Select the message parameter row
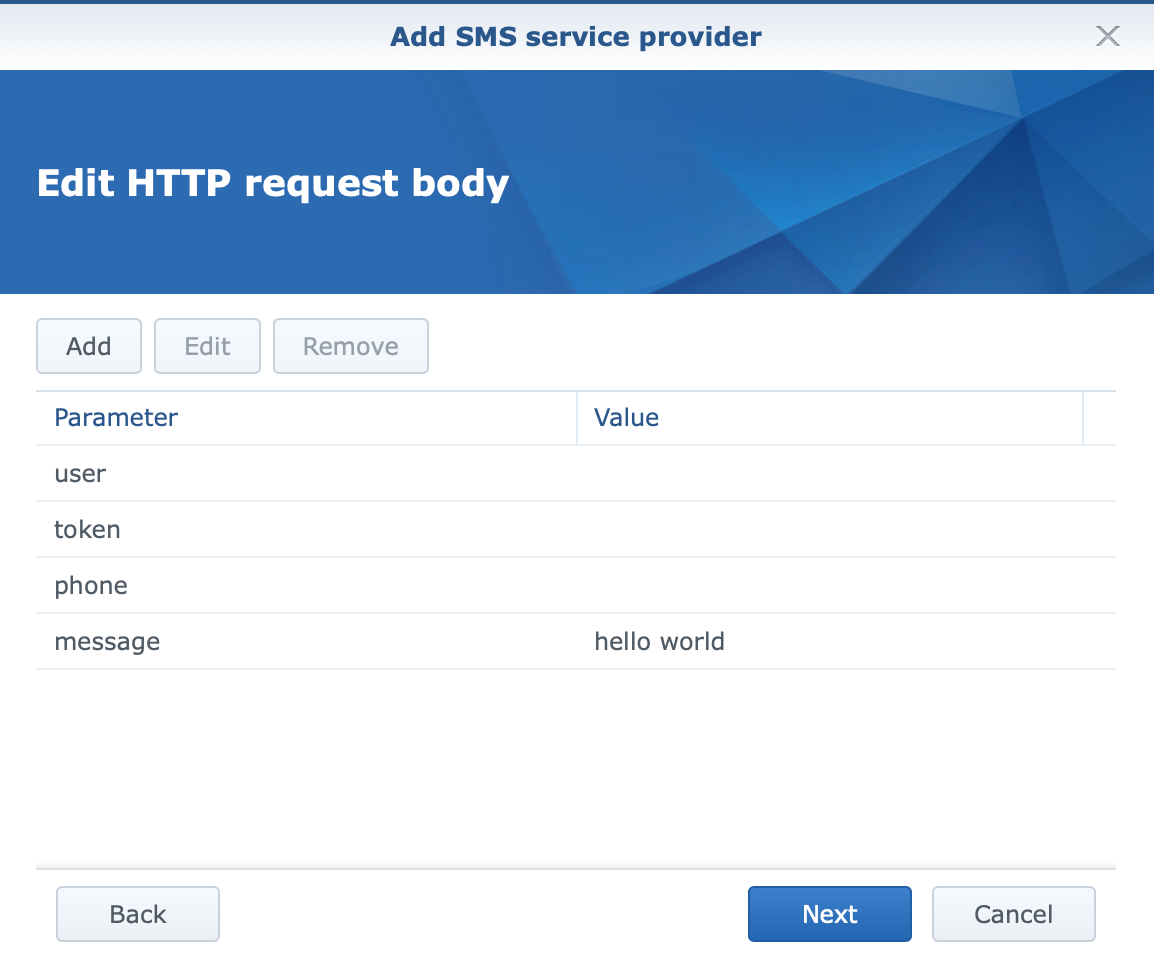This screenshot has height=954, width=1154. [x=576, y=641]
